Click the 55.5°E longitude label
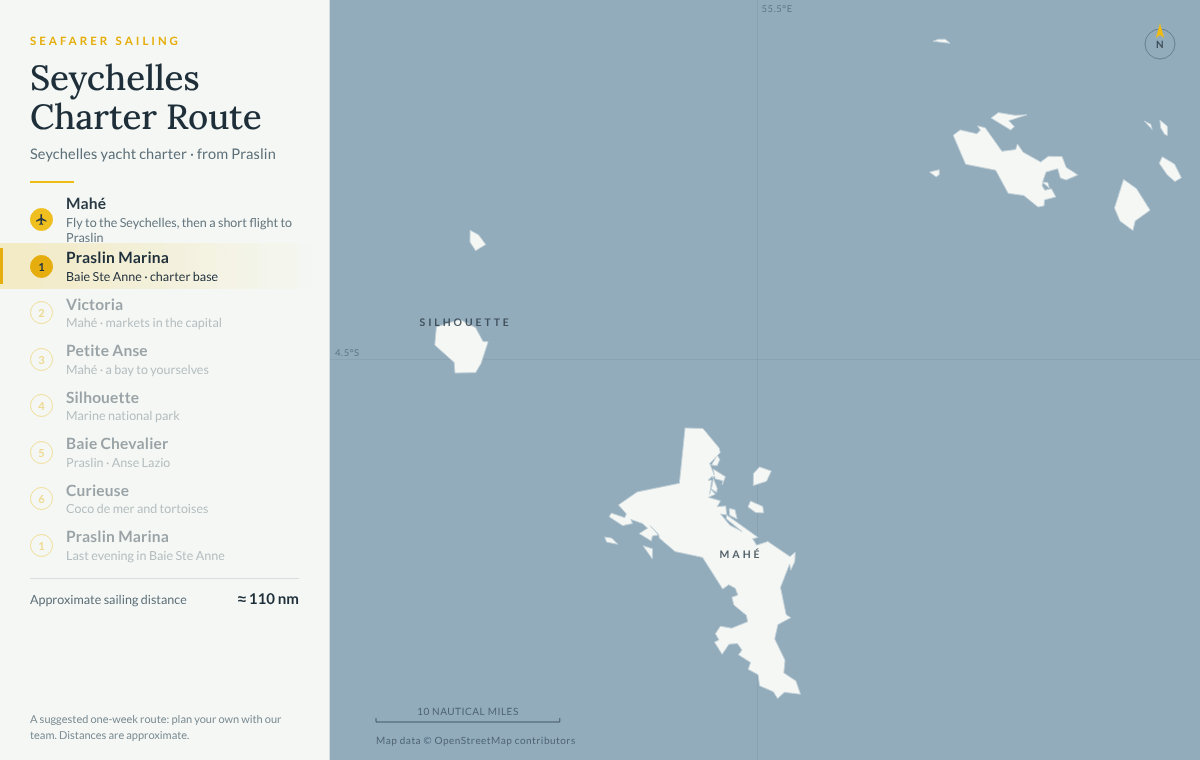1200x760 pixels. coord(777,8)
